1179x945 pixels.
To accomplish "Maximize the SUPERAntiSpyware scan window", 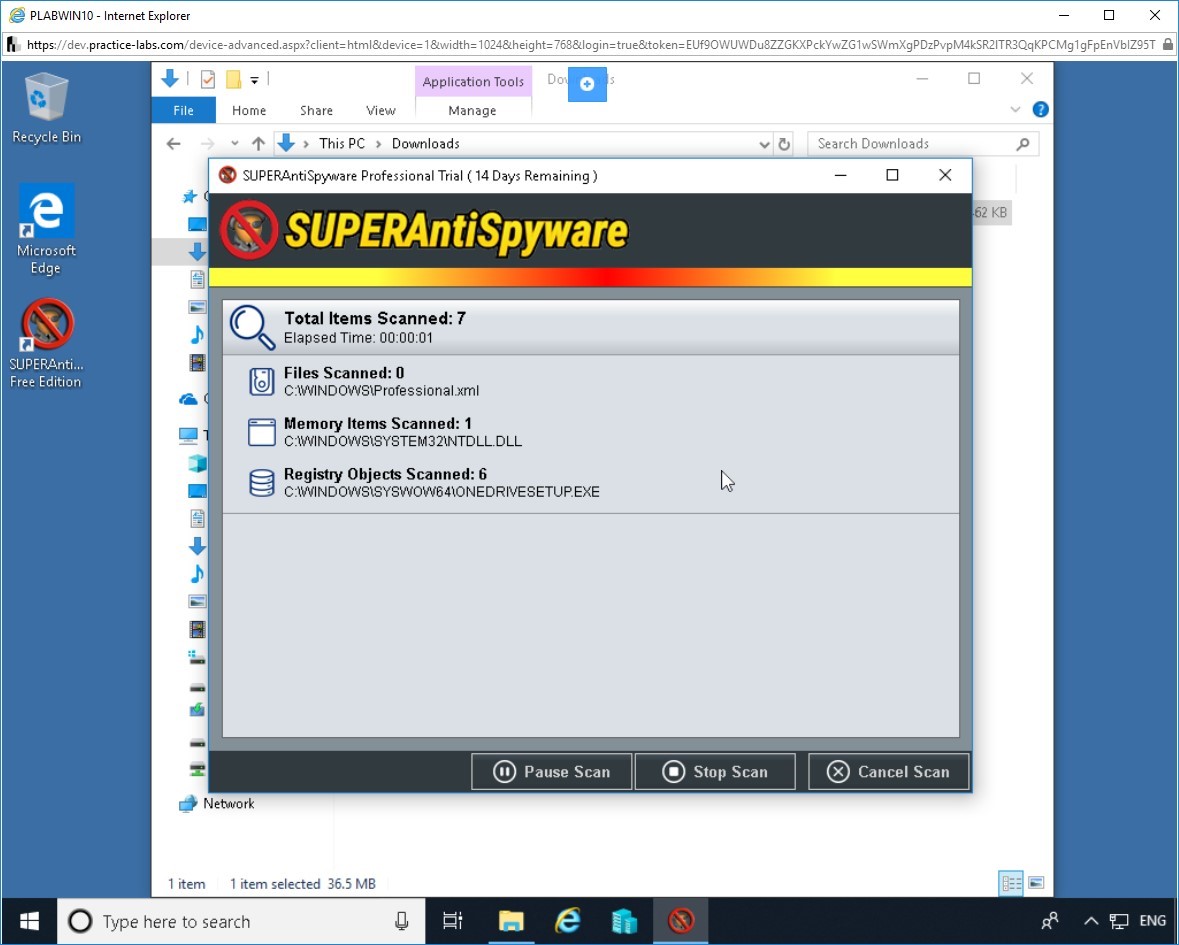I will 893,175.
